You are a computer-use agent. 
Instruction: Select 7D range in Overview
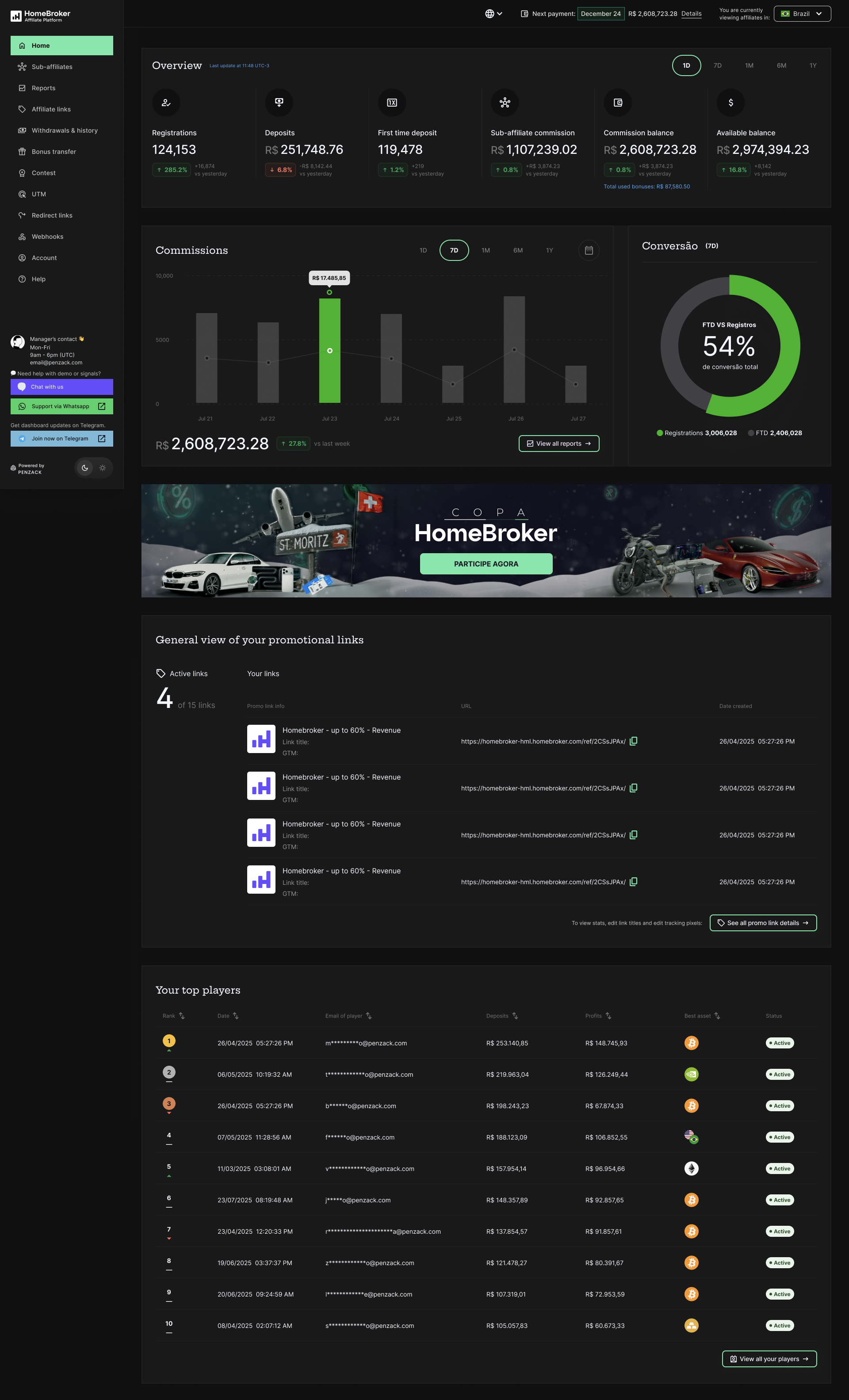(x=717, y=66)
